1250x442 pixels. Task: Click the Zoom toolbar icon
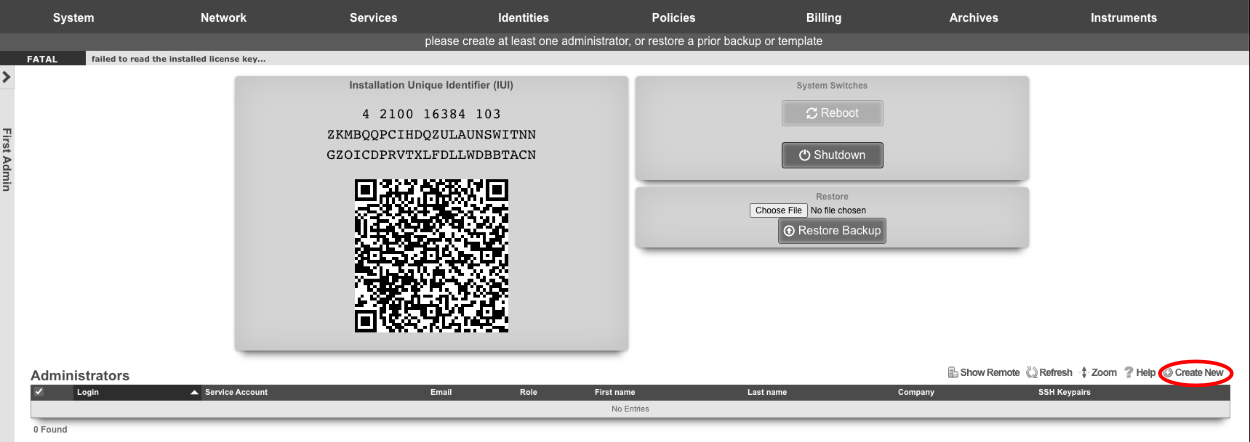[1097, 372]
